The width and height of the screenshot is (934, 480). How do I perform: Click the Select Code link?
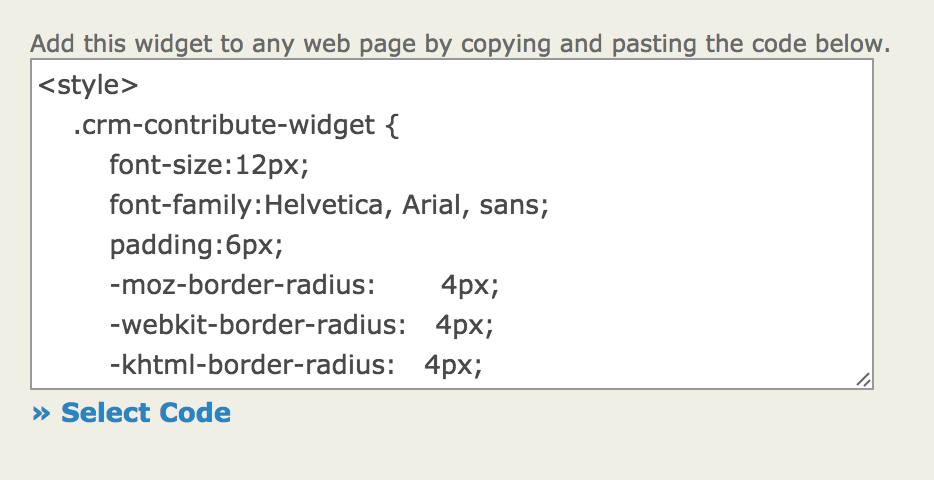145,413
